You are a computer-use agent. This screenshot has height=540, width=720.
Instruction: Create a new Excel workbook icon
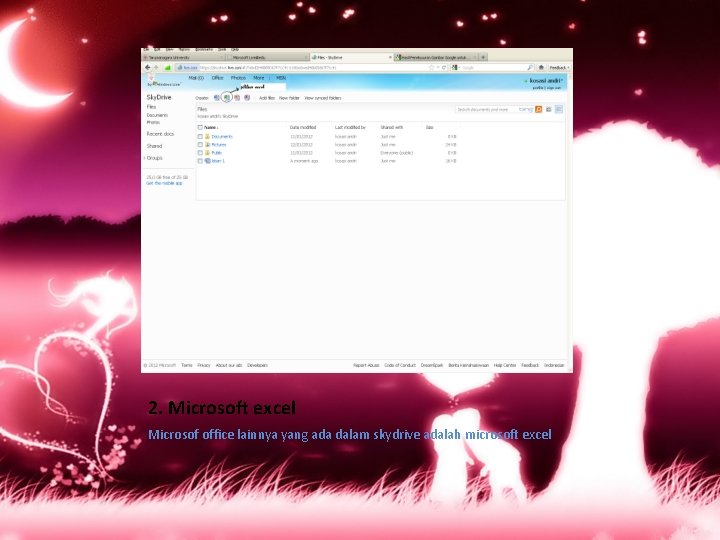coord(227,98)
